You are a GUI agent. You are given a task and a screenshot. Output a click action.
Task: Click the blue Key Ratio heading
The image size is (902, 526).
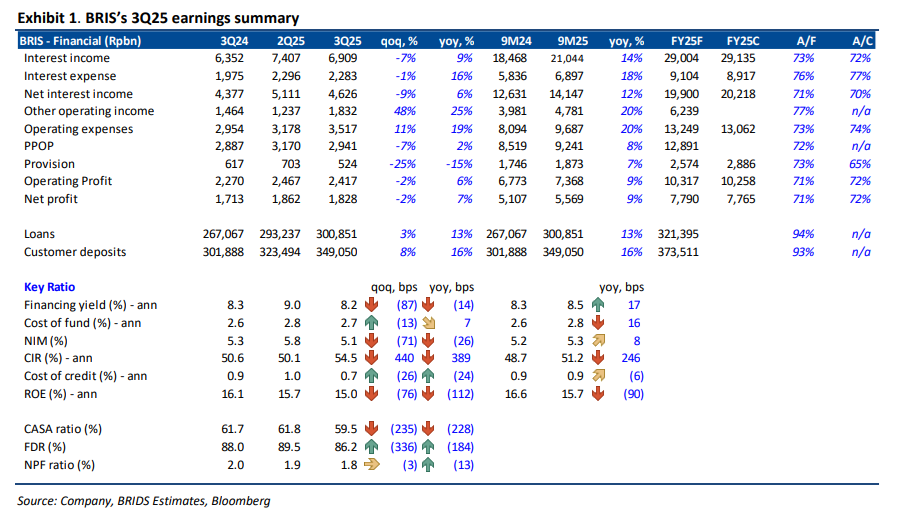(x=49, y=287)
